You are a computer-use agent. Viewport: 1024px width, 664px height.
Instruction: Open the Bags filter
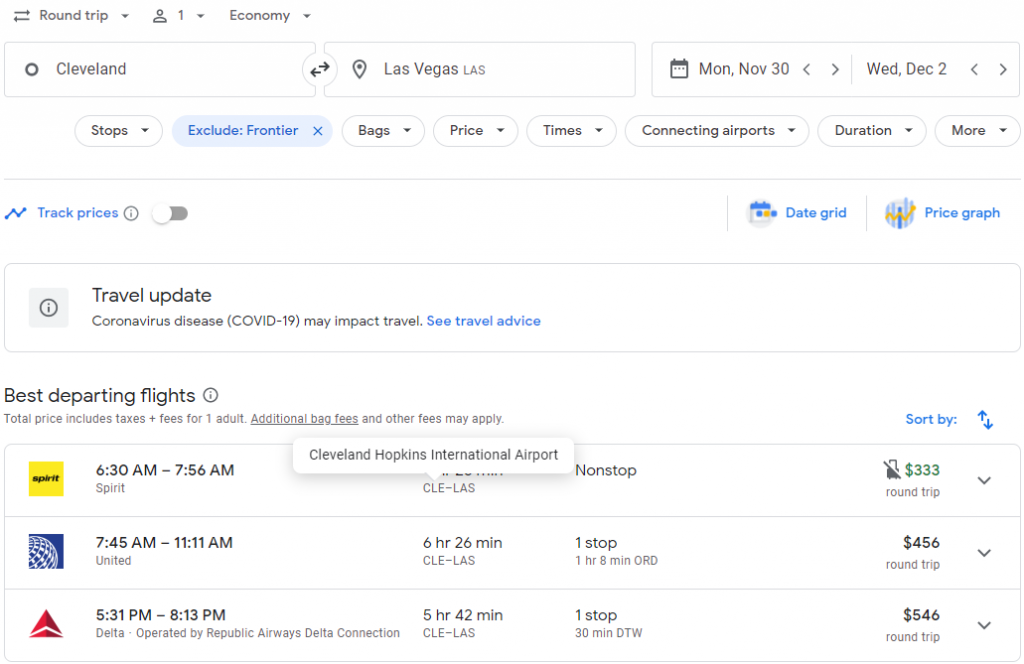click(383, 131)
